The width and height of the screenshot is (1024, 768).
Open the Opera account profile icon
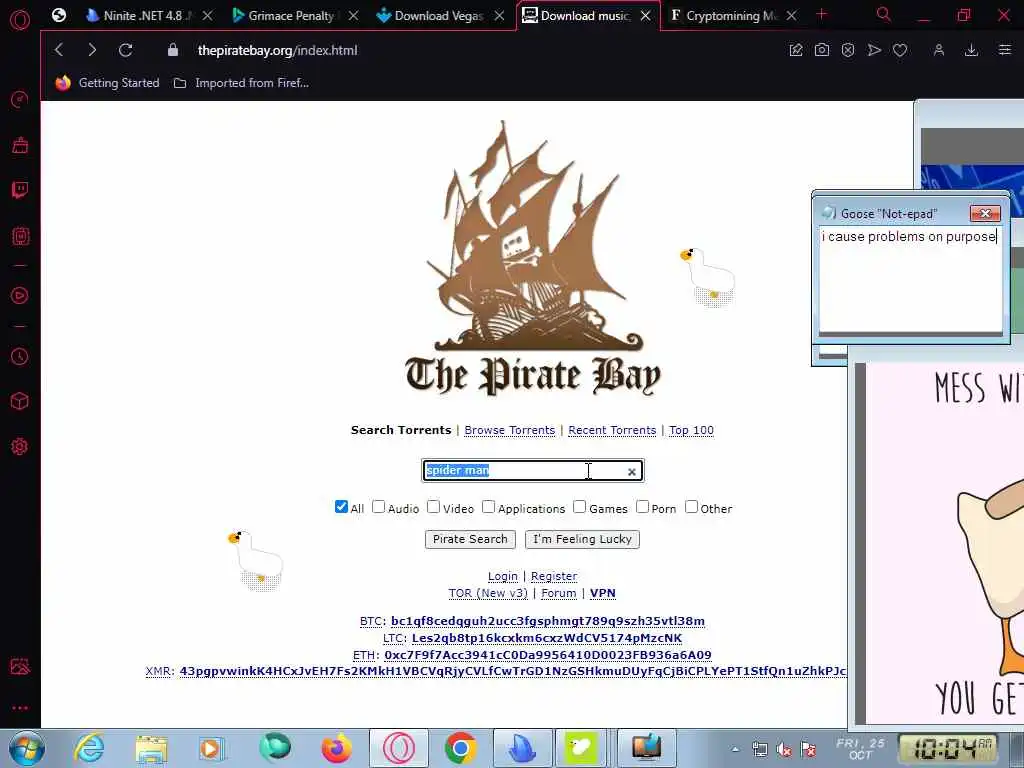pos(938,50)
